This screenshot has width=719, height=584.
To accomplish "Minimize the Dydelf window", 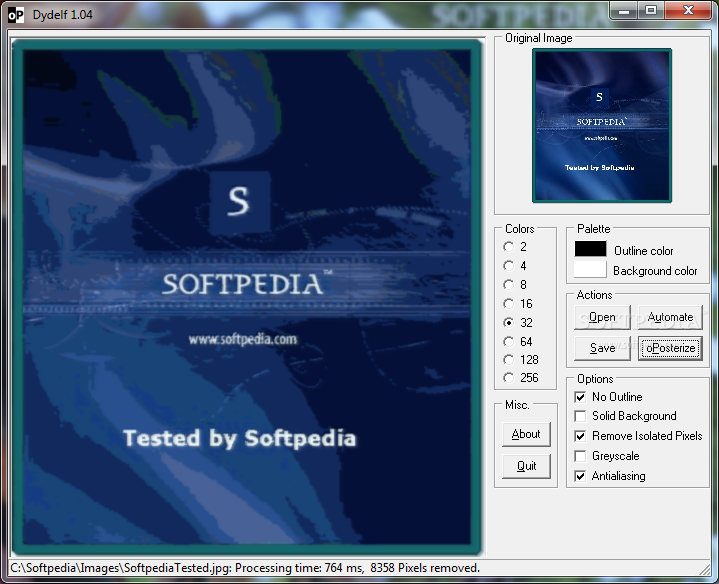I will click(x=624, y=11).
